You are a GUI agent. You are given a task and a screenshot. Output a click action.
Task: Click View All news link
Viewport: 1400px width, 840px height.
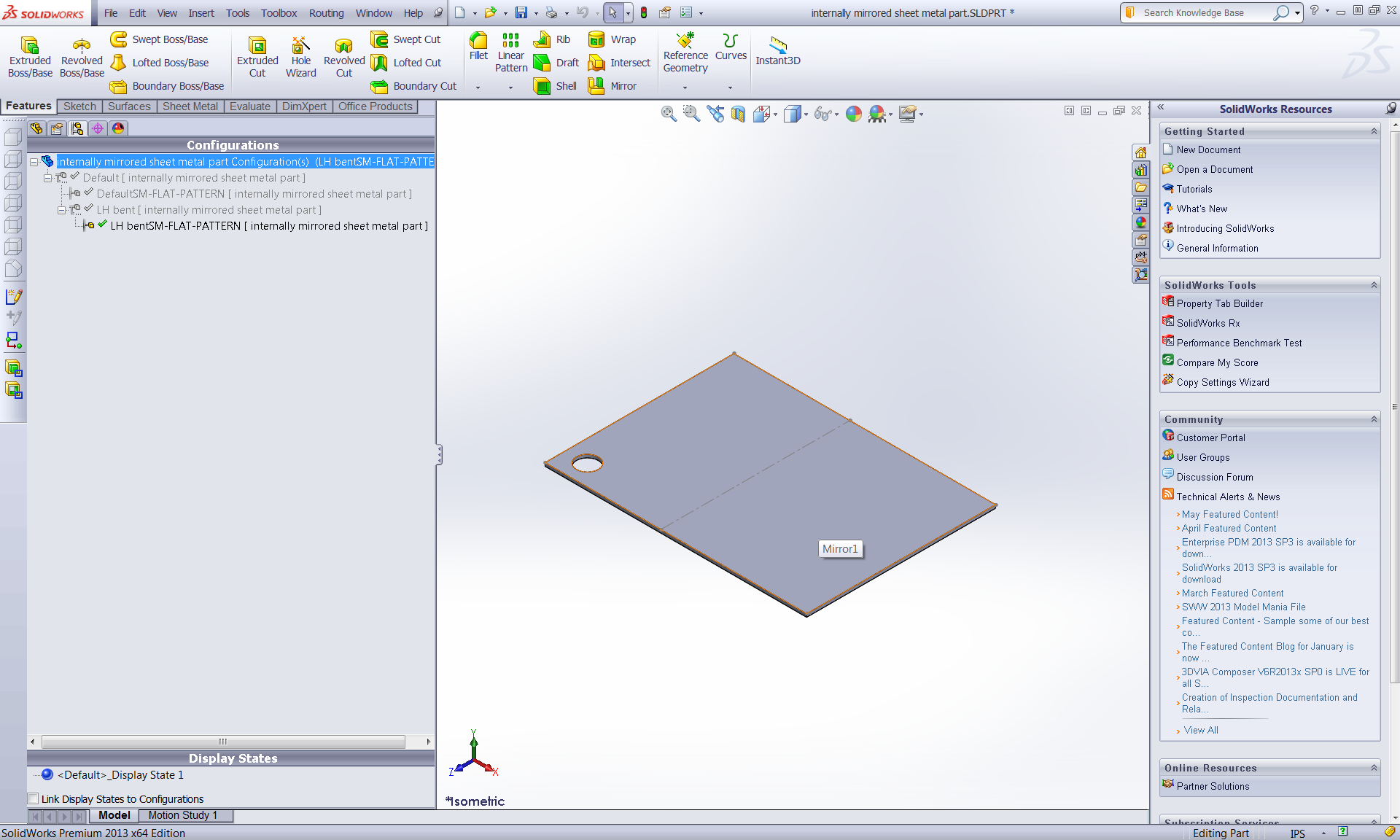pos(1200,730)
